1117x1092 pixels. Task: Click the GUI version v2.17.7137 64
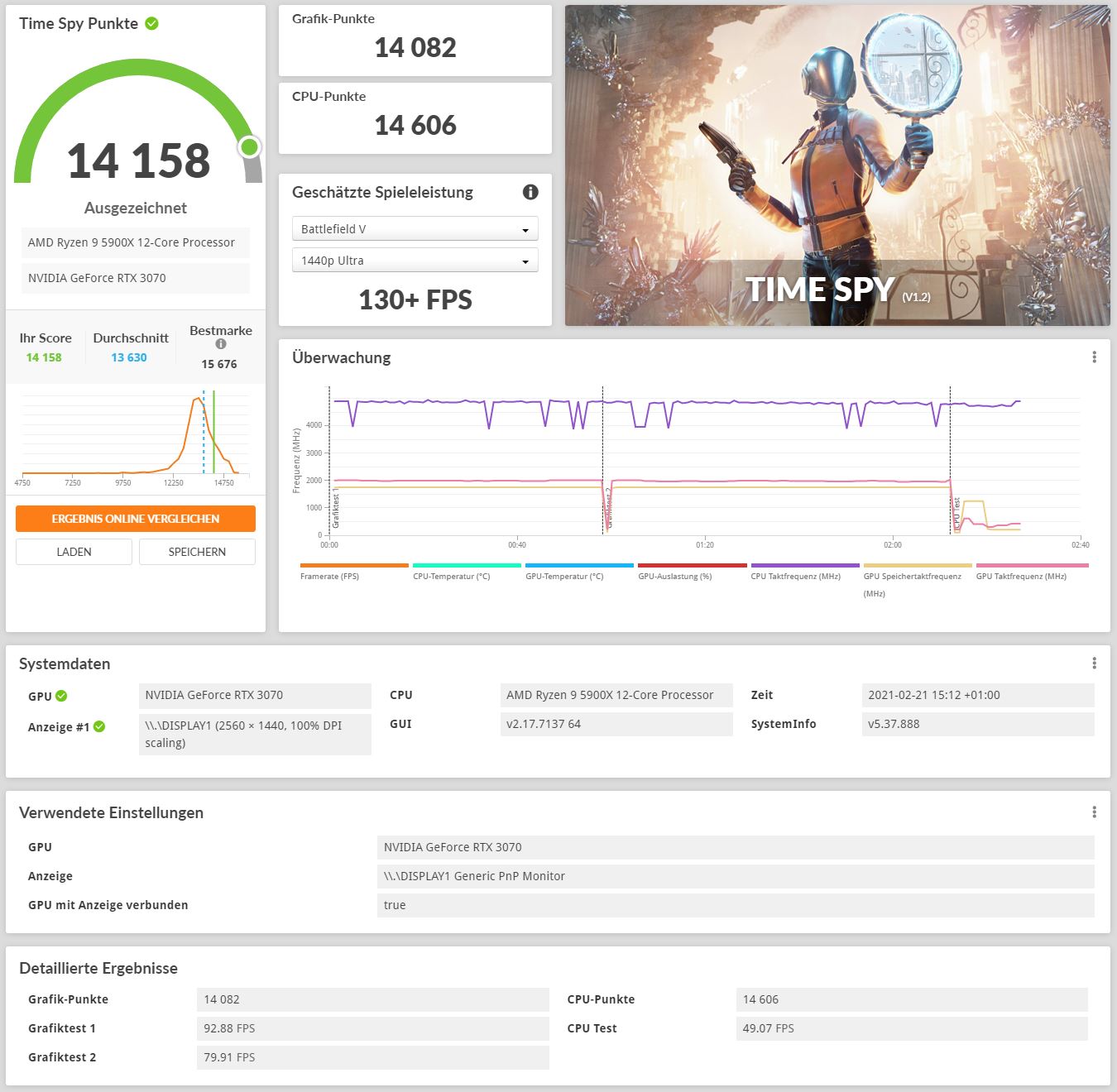click(616, 724)
